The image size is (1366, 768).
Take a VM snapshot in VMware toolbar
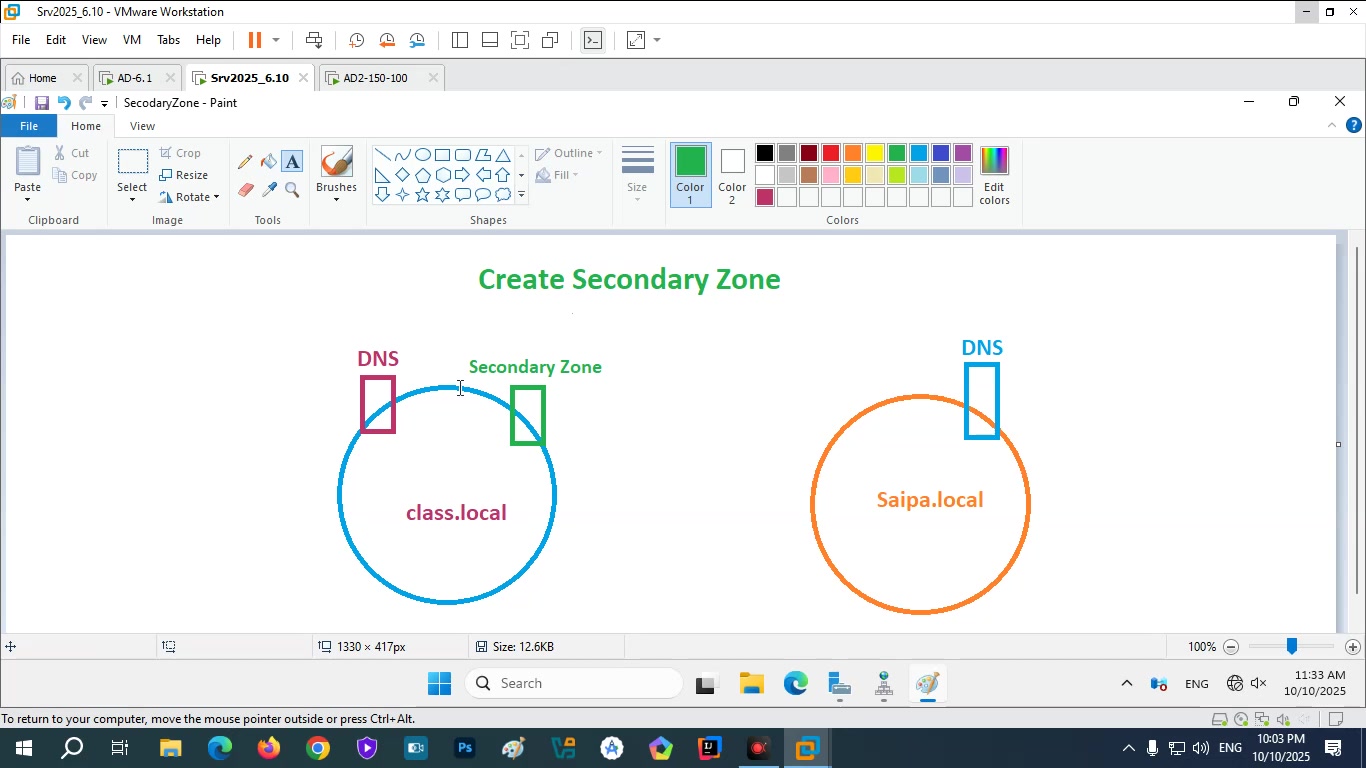tap(356, 41)
